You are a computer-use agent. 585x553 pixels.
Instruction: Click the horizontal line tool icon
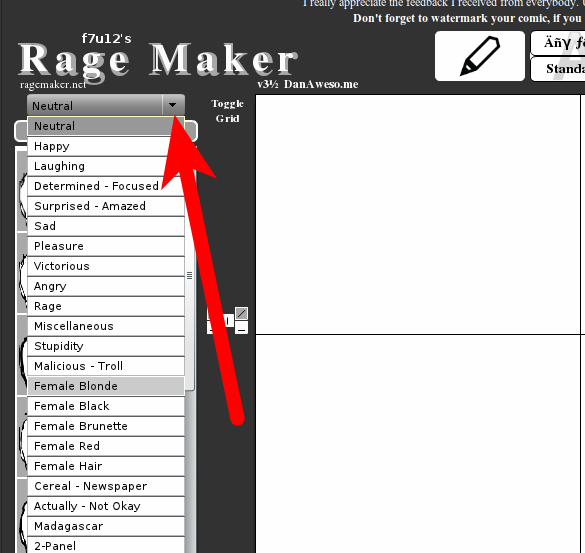click(241, 329)
